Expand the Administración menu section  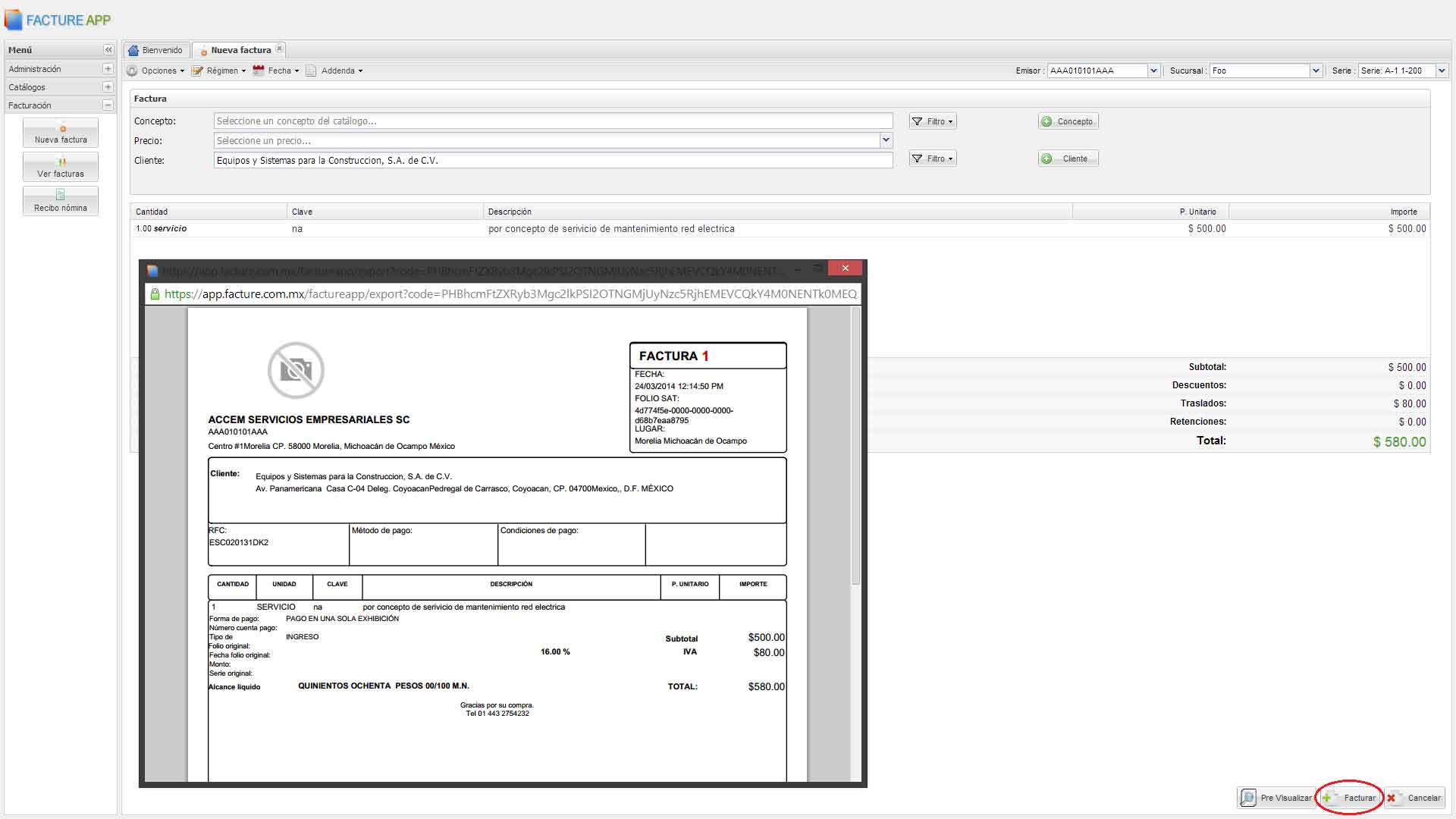tap(108, 69)
